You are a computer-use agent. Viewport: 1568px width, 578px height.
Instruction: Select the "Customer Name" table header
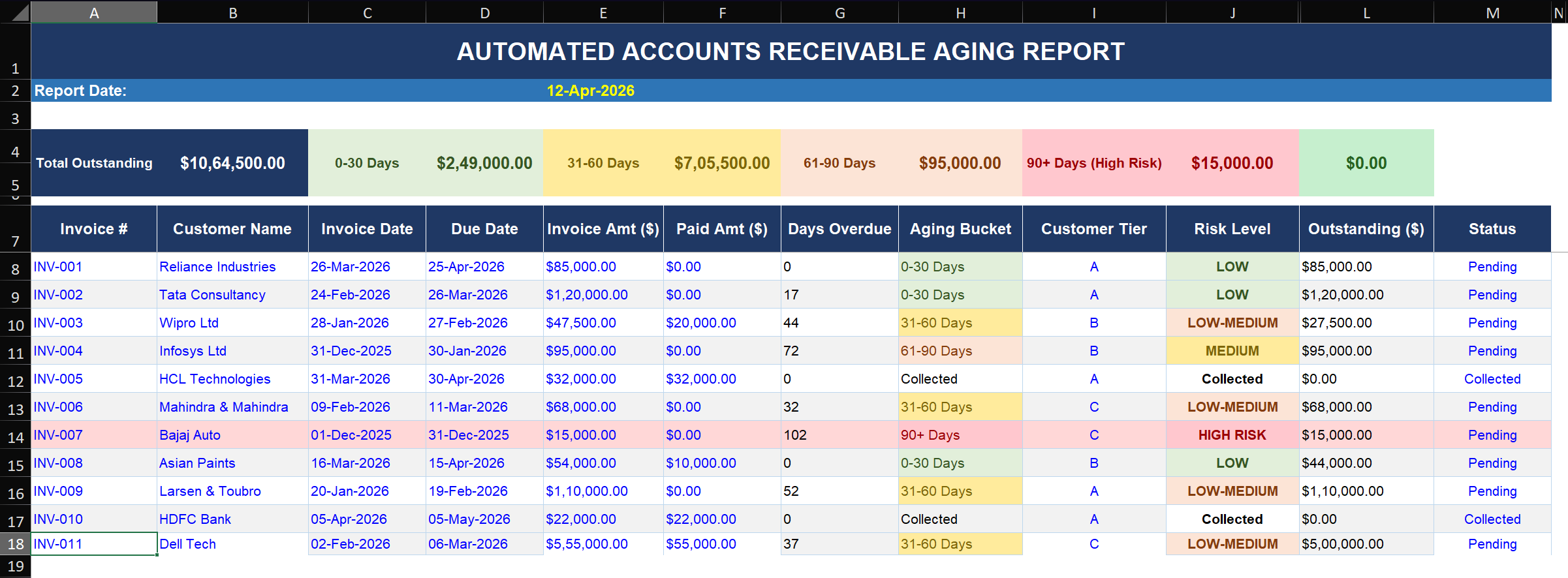click(x=232, y=229)
